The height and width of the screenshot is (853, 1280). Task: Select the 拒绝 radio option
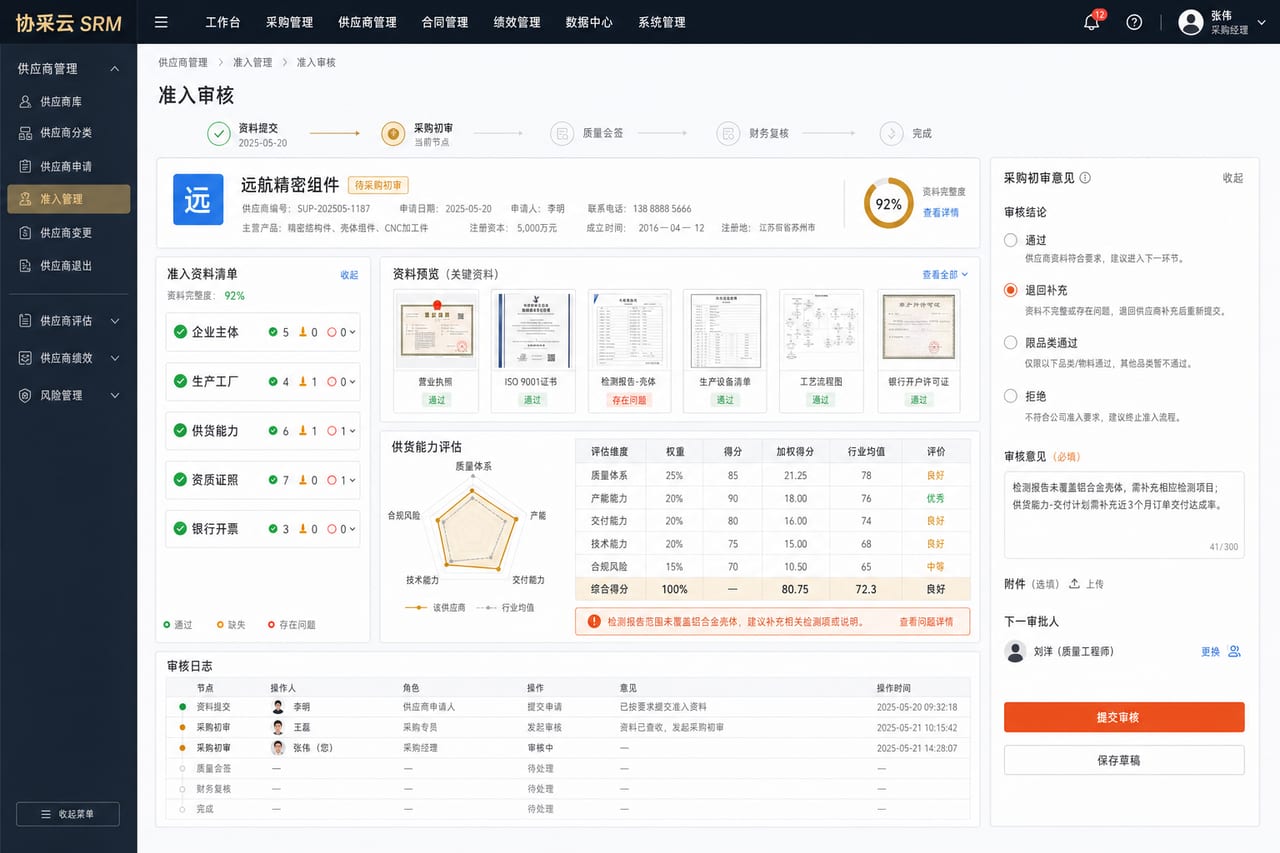[x=1011, y=396]
